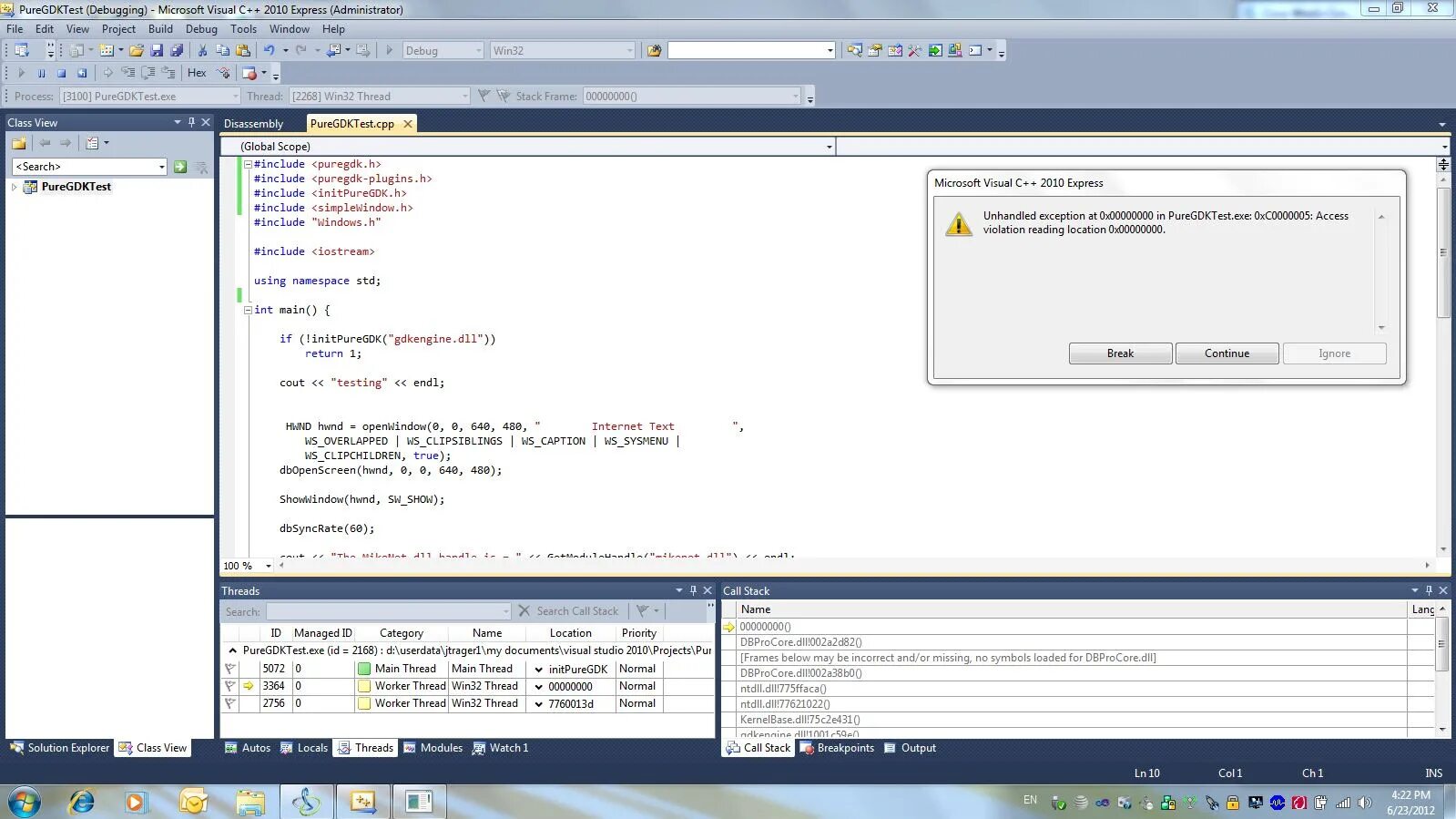Cut the selected text

point(202,51)
